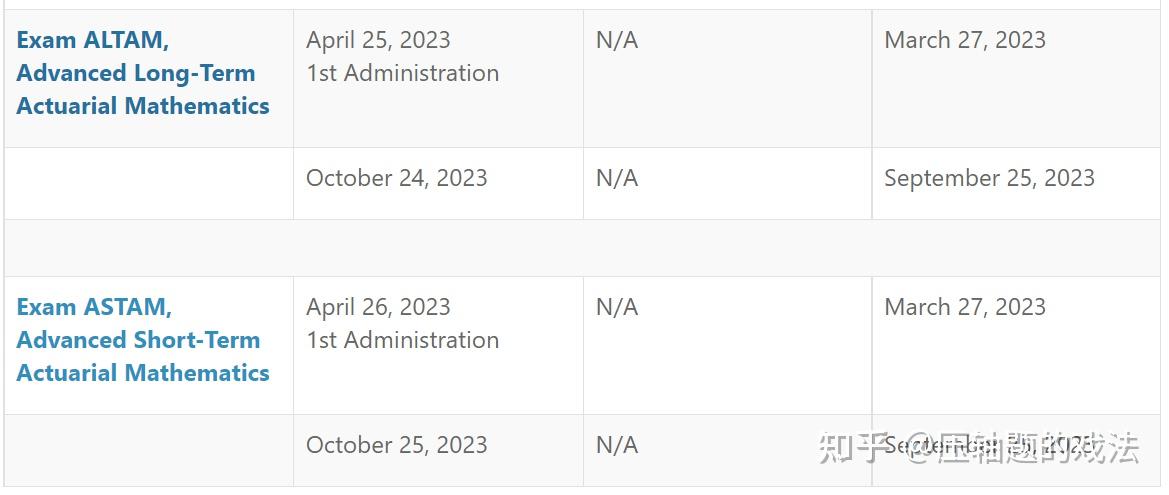The width and height of the screenshot is (1169, 495).
Task: Click the blank cell left of October 24
Action: pyautogui.click(x=148, y=183)
